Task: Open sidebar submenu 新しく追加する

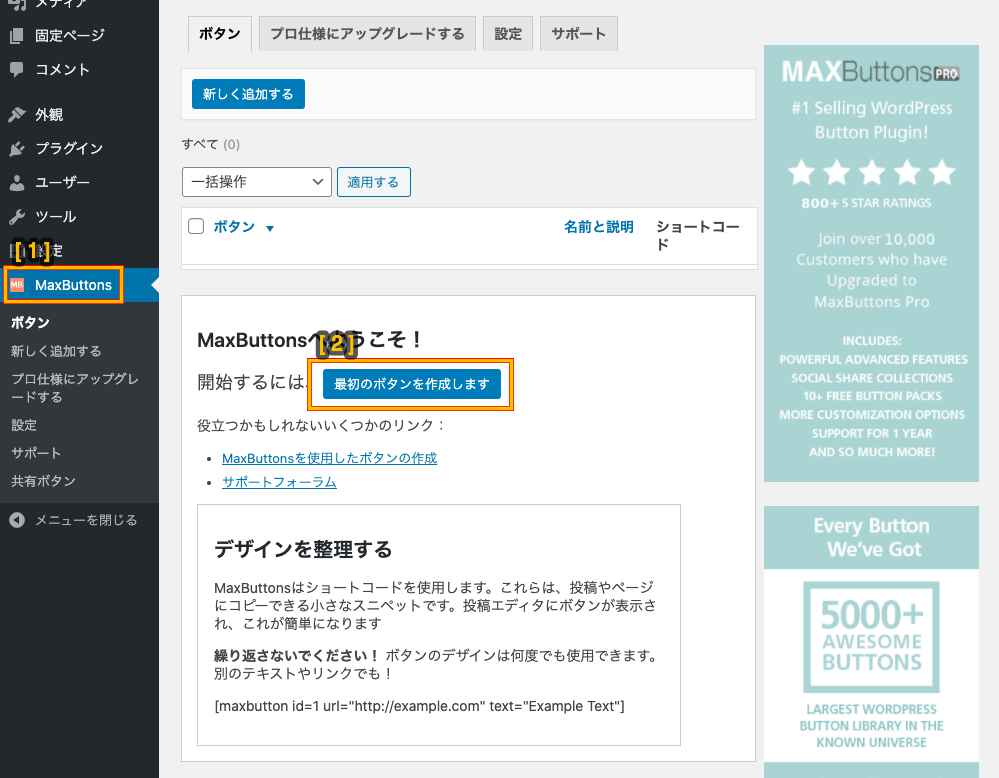Action: pos(56,351)
